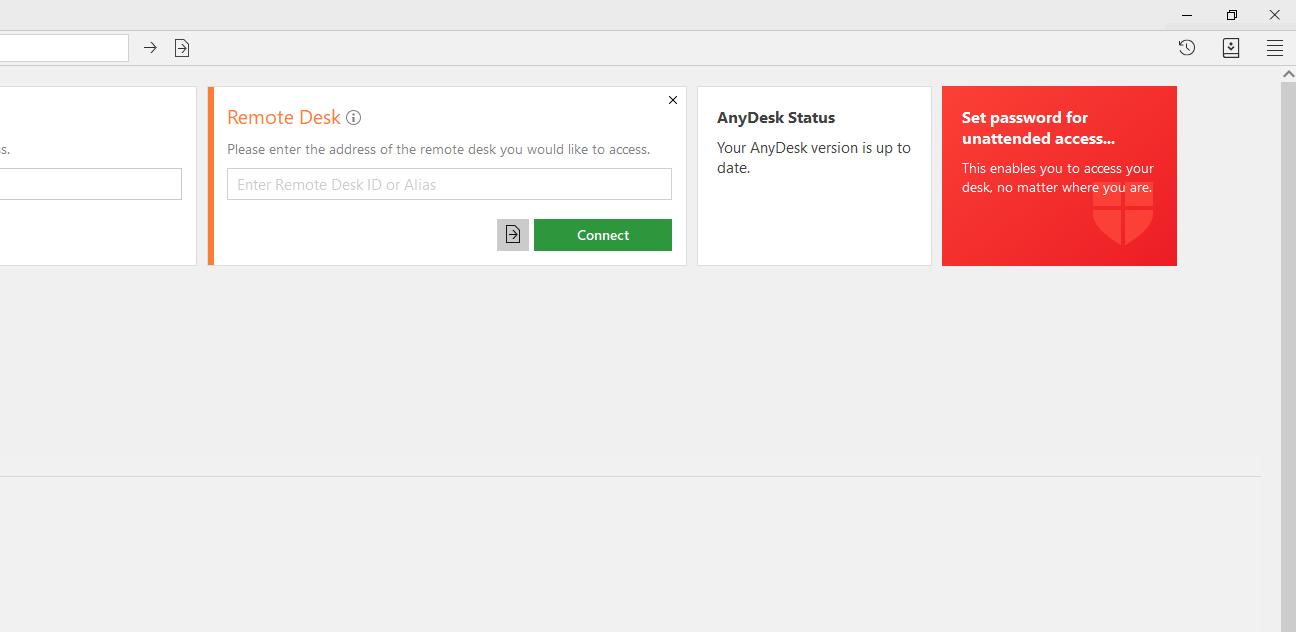This screenshot has height=632, width=1296.
Task: Close the Remote Desk panel
Action: pyautogui.click(x=673, y=100)
